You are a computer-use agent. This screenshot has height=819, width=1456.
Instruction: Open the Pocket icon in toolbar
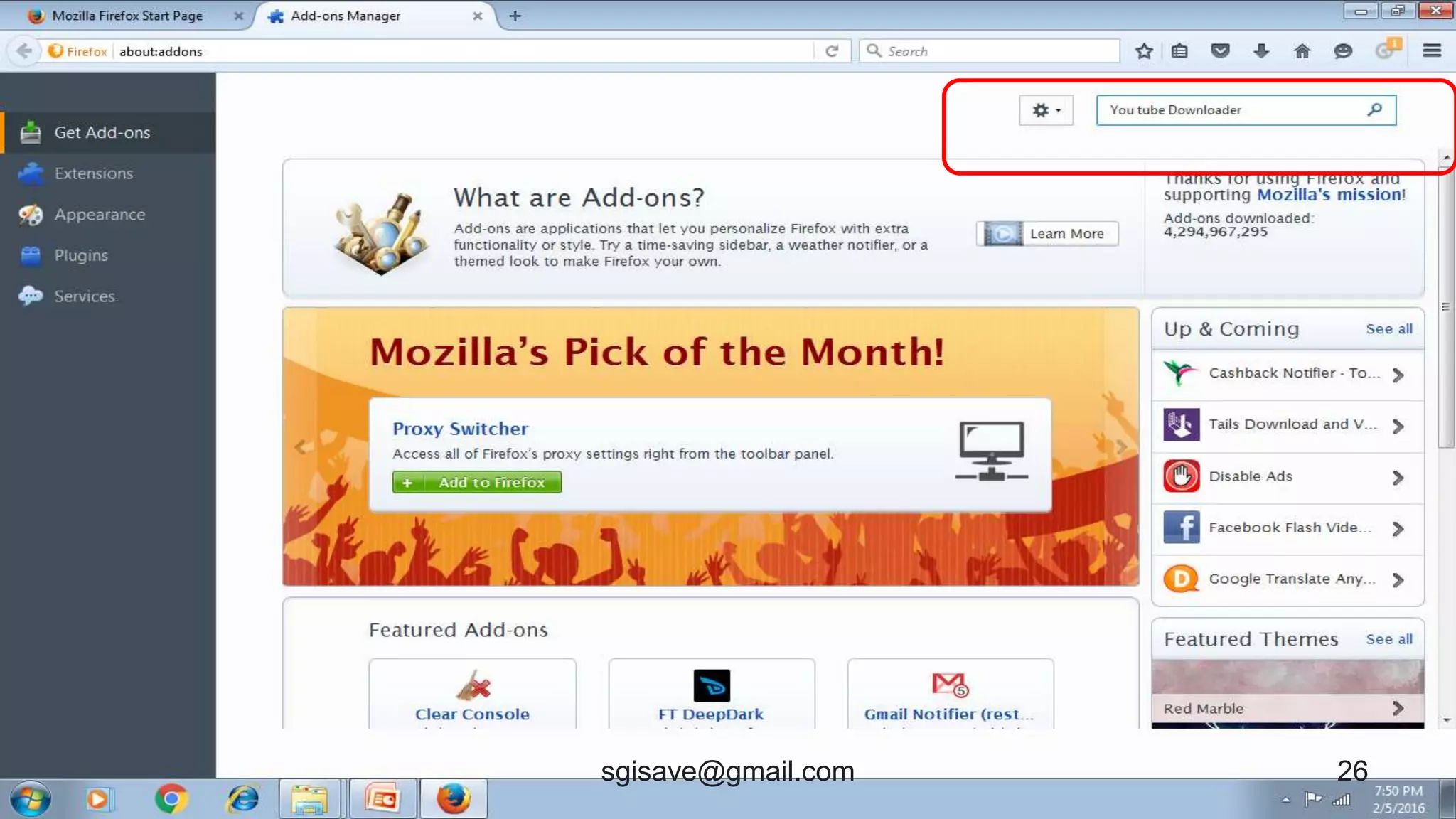(x=1220, y=51)
